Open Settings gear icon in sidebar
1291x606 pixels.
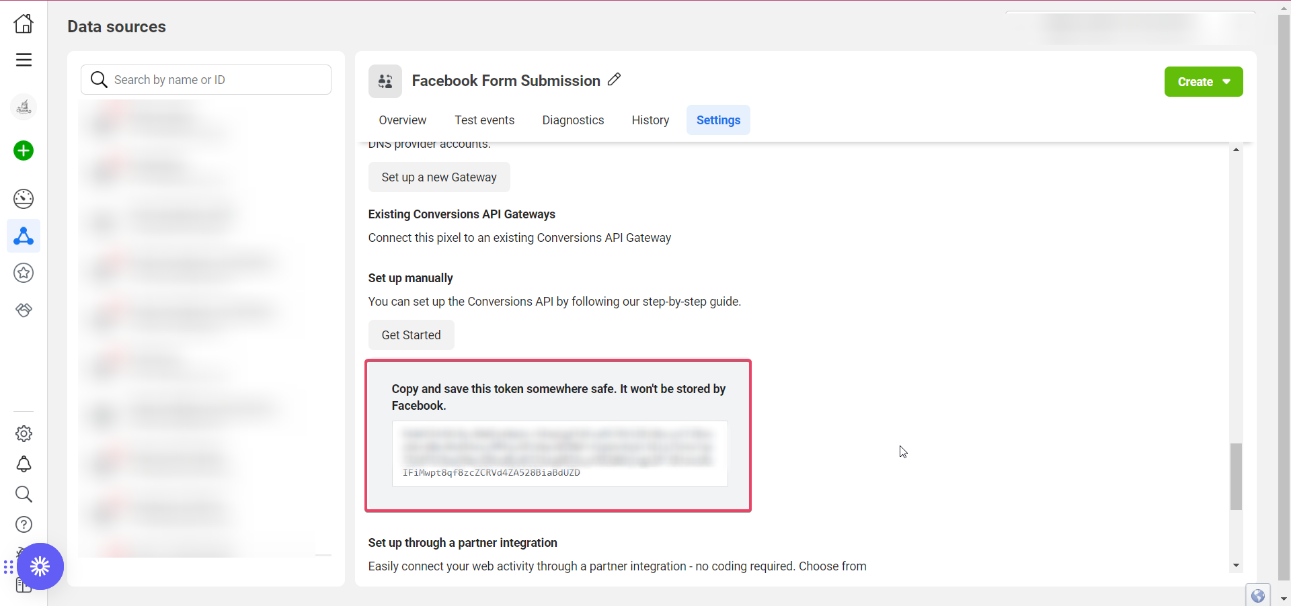tap(24, 434)
